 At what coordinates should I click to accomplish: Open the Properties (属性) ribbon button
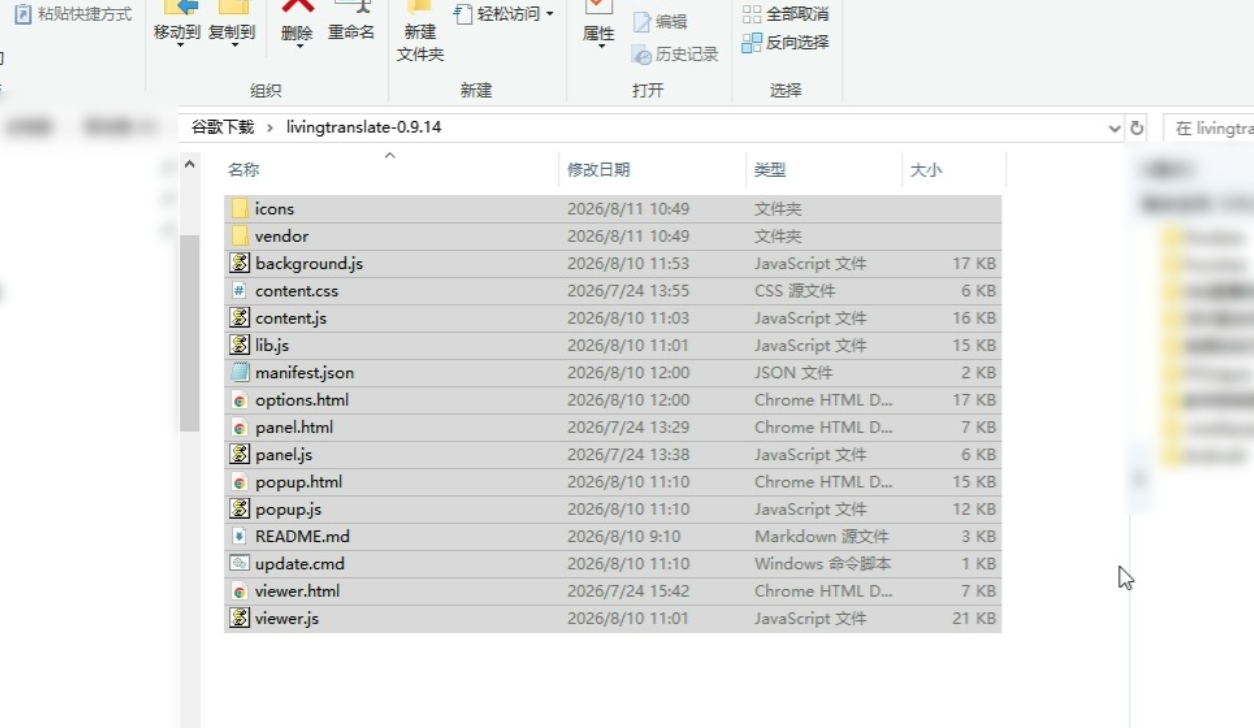[598, 22]
